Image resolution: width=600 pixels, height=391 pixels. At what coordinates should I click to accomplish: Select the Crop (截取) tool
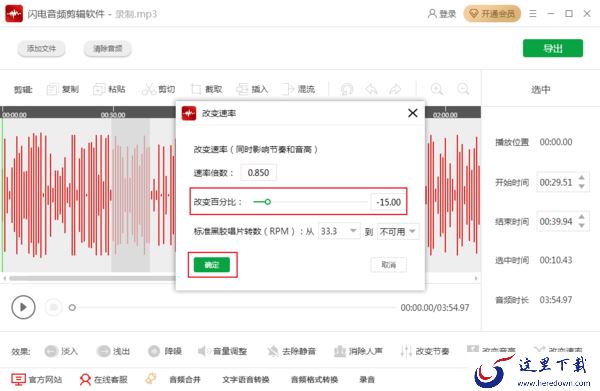pyautogui.click(x=206, y=89)
